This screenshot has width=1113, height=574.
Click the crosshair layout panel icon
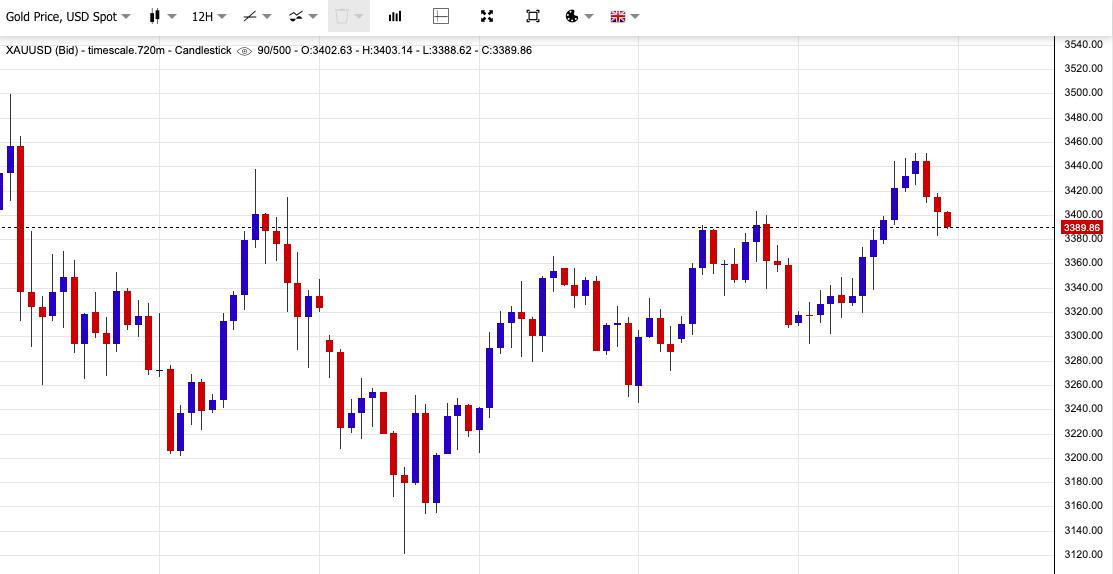(441, 16)
